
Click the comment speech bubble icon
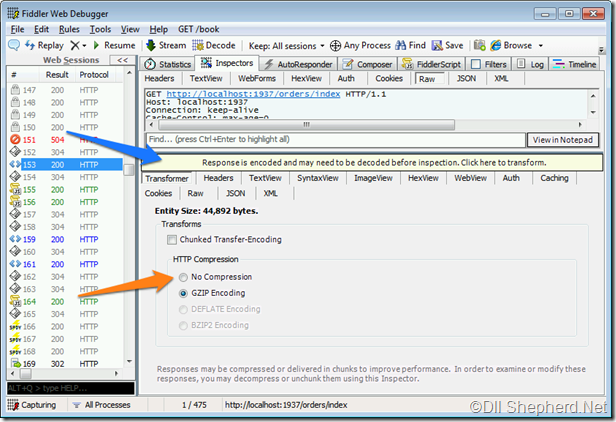click(14, 45)
